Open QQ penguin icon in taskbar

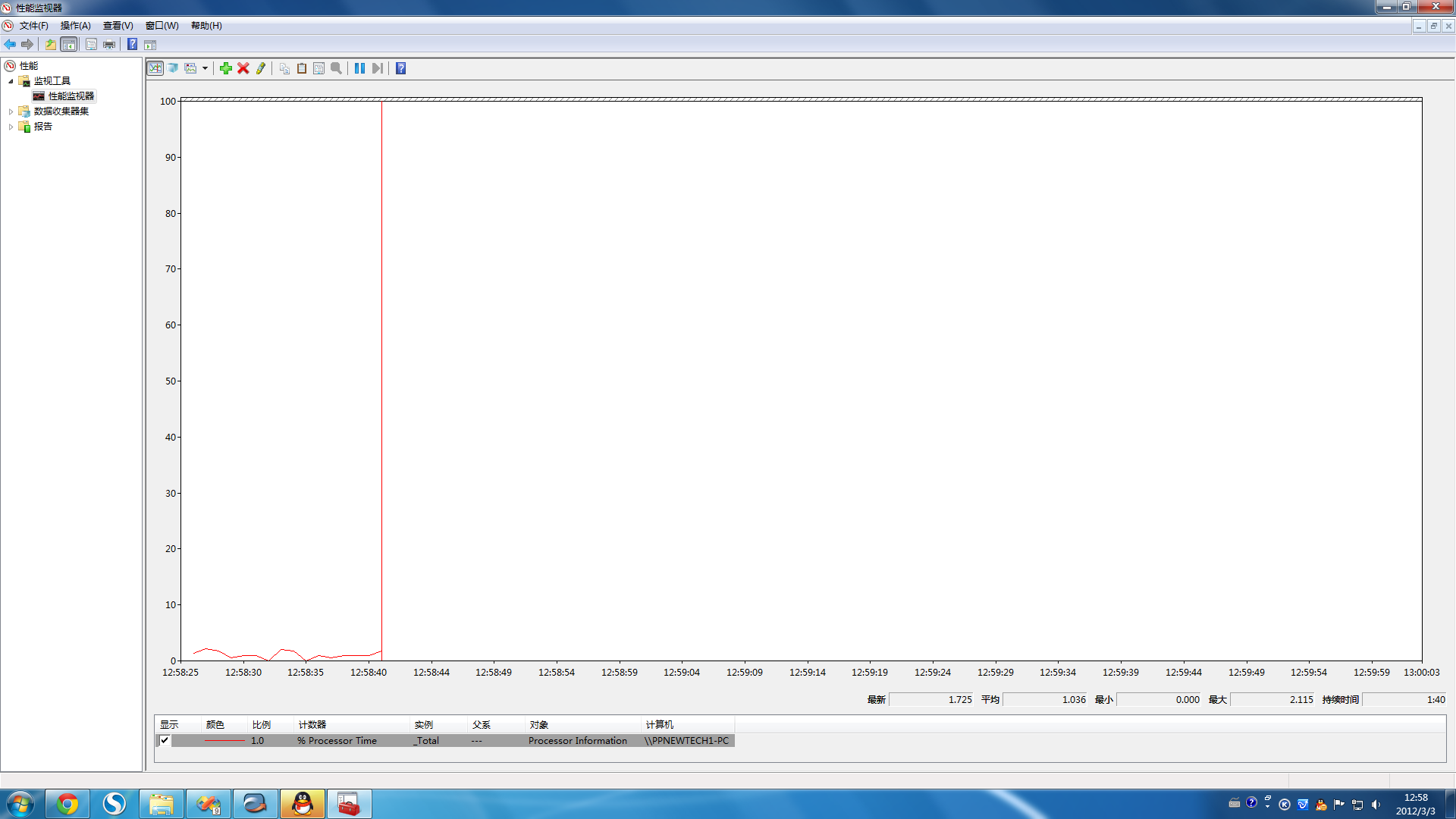(x=303, y=804)
